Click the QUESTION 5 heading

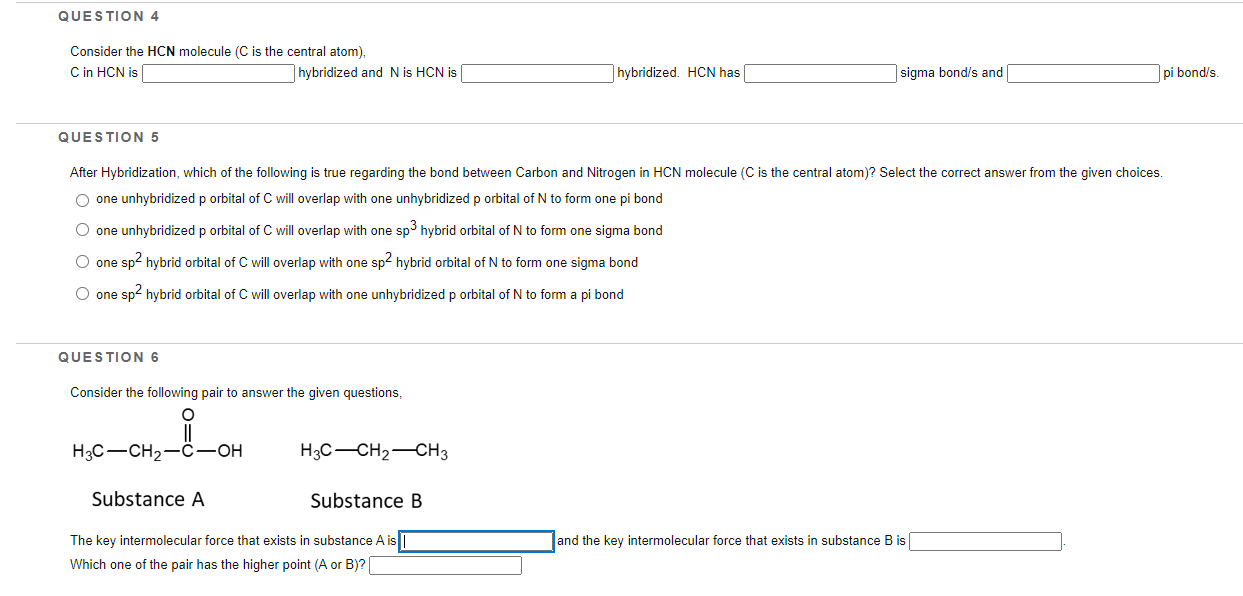109,137
